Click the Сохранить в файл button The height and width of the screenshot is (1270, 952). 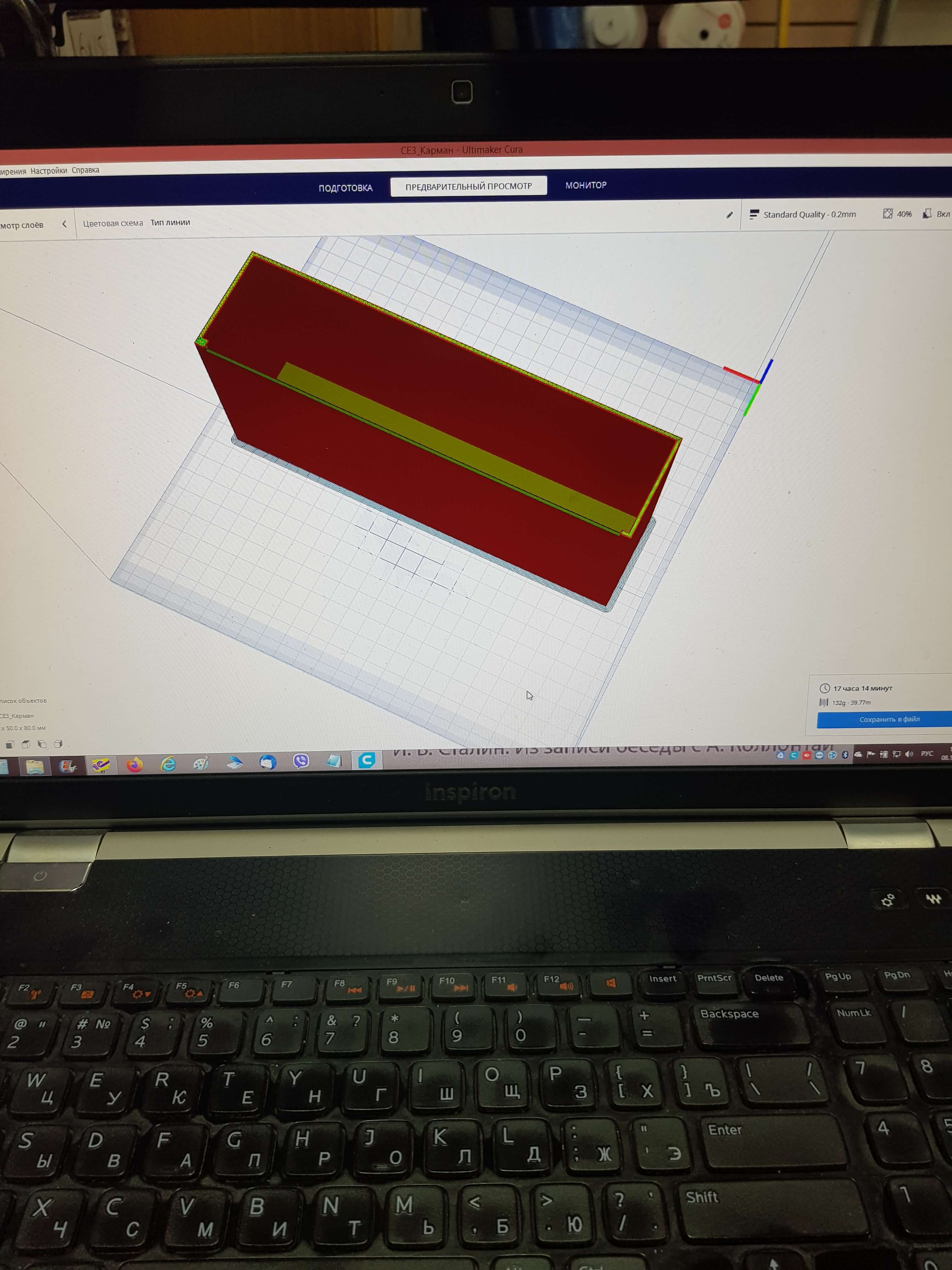884,719
